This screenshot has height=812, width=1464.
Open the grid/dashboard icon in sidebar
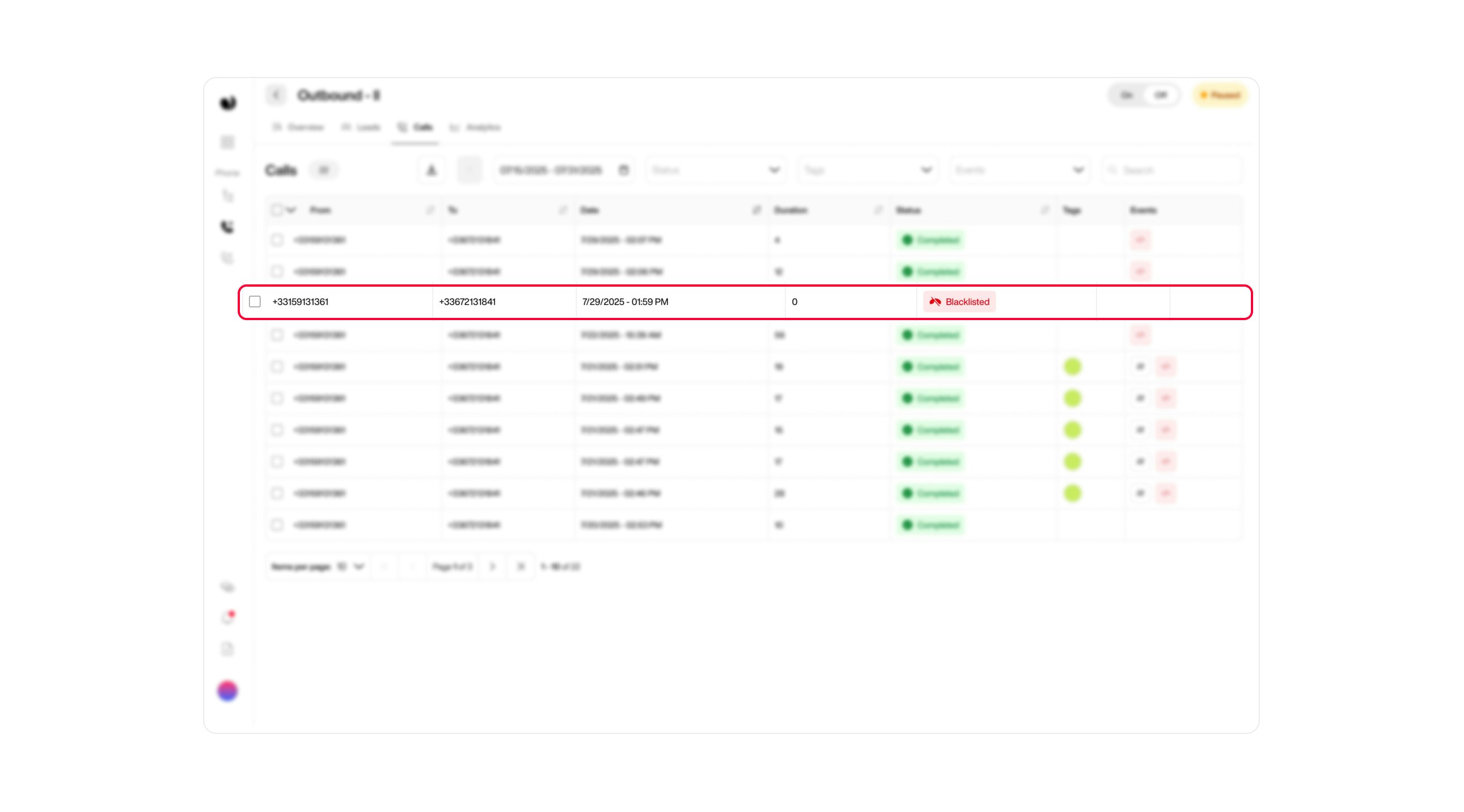pyautogui.click(x=227, y=142)
